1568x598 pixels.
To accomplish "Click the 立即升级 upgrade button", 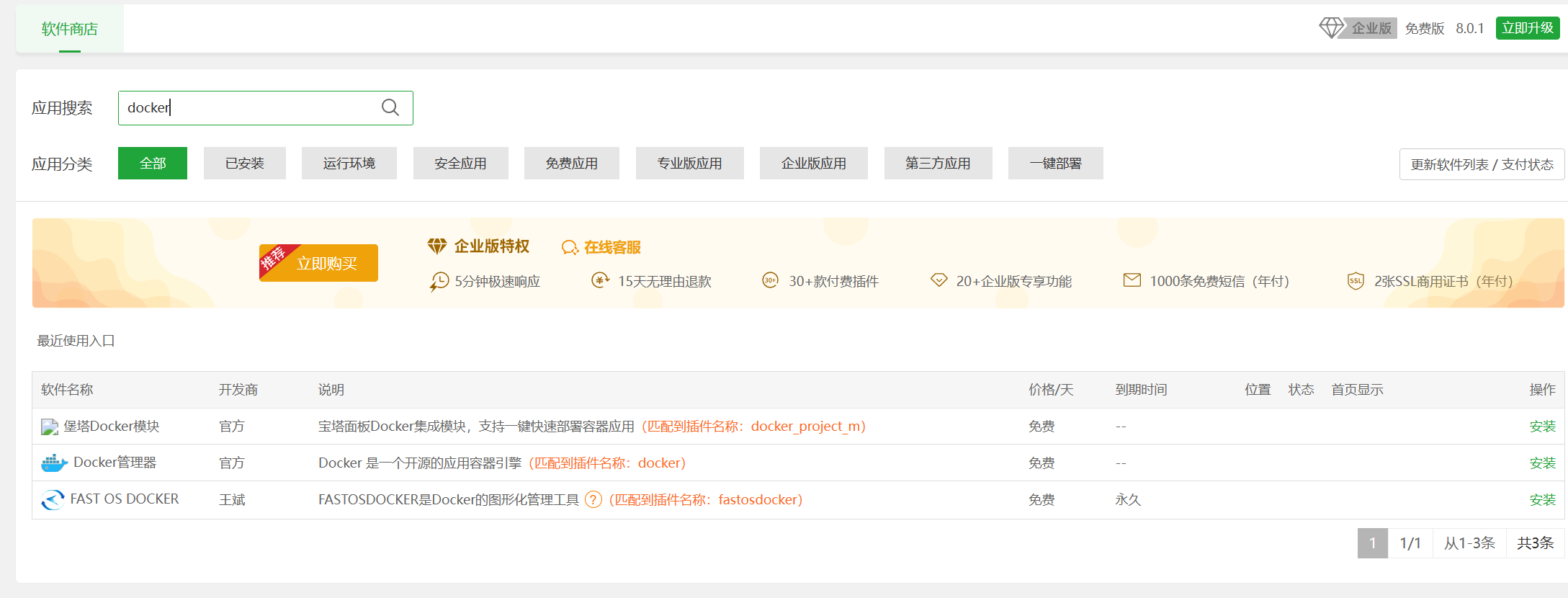I will (x=1528, y=28).
